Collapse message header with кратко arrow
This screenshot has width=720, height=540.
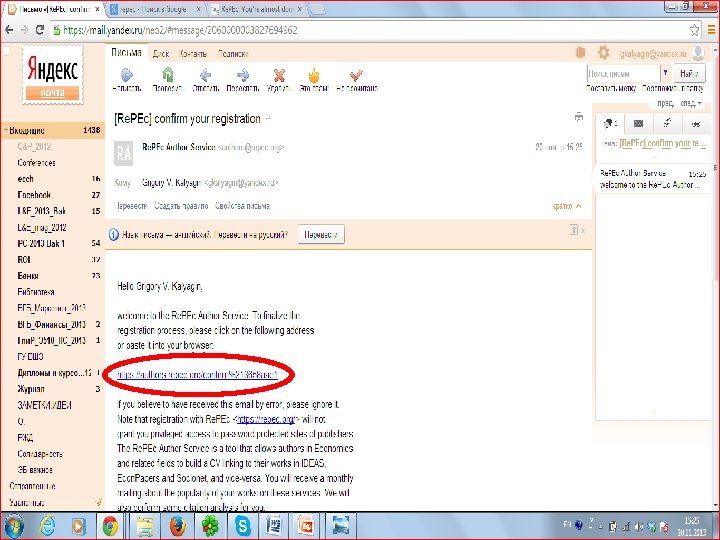579,206
